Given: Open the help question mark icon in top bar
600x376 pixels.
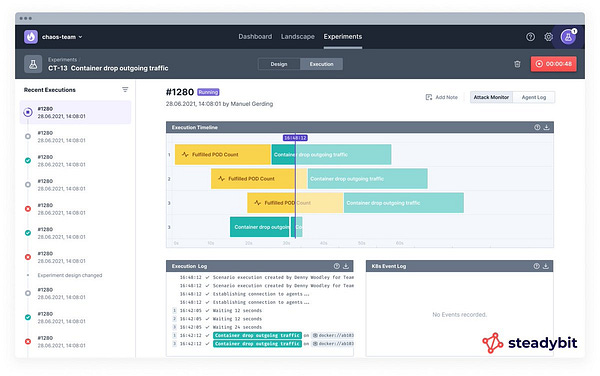Looking at the screenshot, I should pyautogui.click(x=530, y=37).
